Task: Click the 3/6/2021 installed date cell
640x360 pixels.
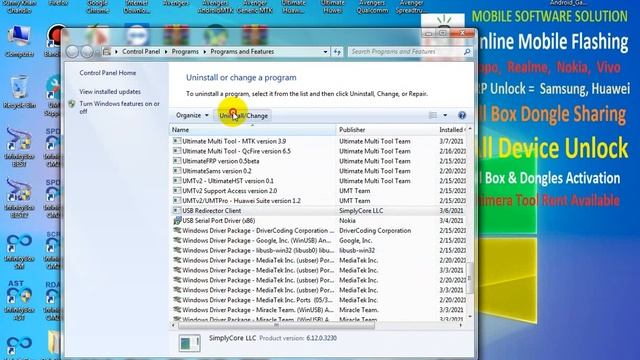Action: pyautogui.click(x=451, y=211)
